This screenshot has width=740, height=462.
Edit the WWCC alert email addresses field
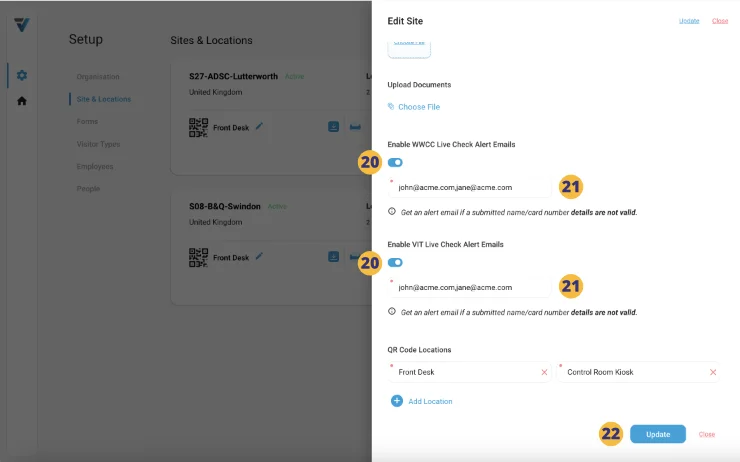pos(470,187)
